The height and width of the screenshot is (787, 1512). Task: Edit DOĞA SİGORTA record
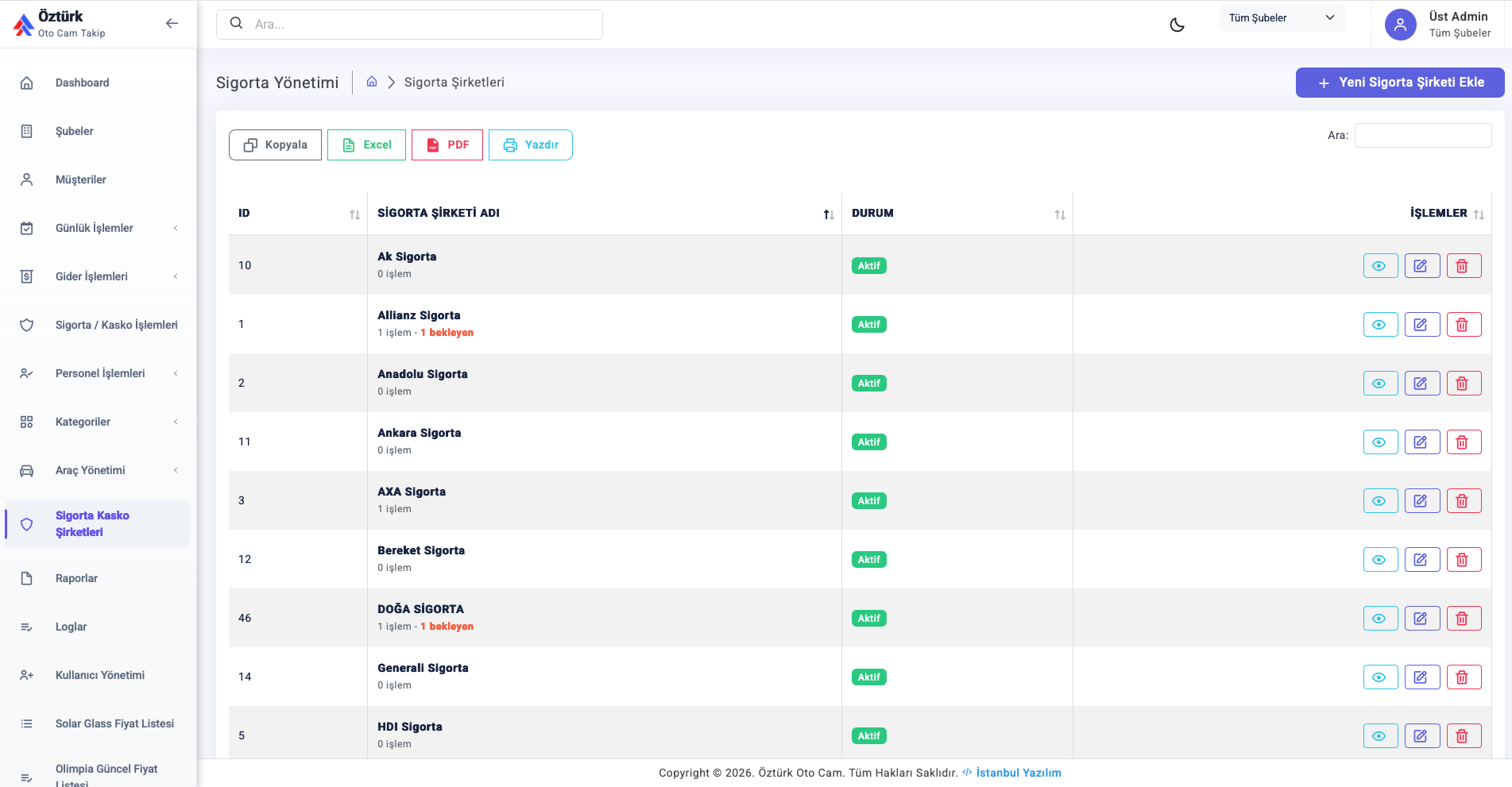pos(1422,619)
